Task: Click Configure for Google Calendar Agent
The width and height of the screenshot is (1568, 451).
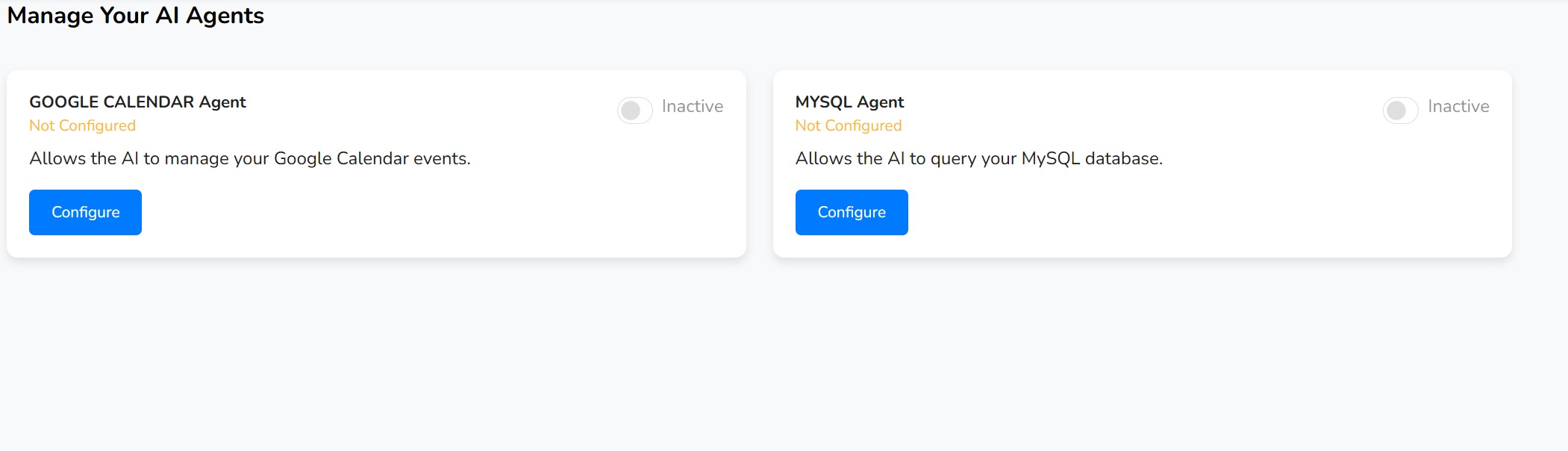Action: tap(85, 212)
